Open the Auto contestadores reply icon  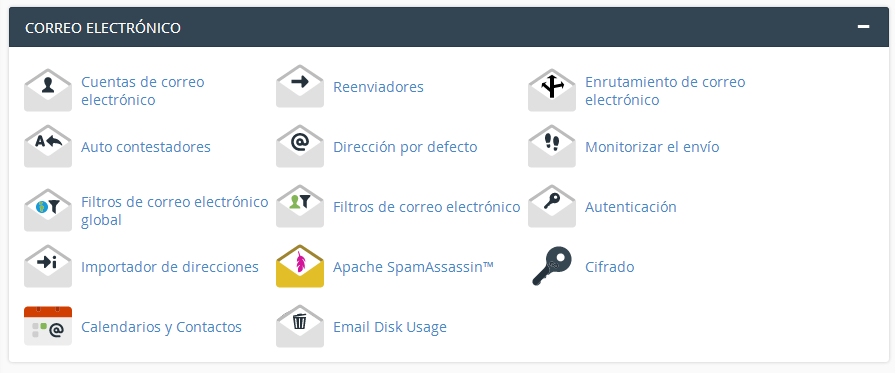pos(48,147)
